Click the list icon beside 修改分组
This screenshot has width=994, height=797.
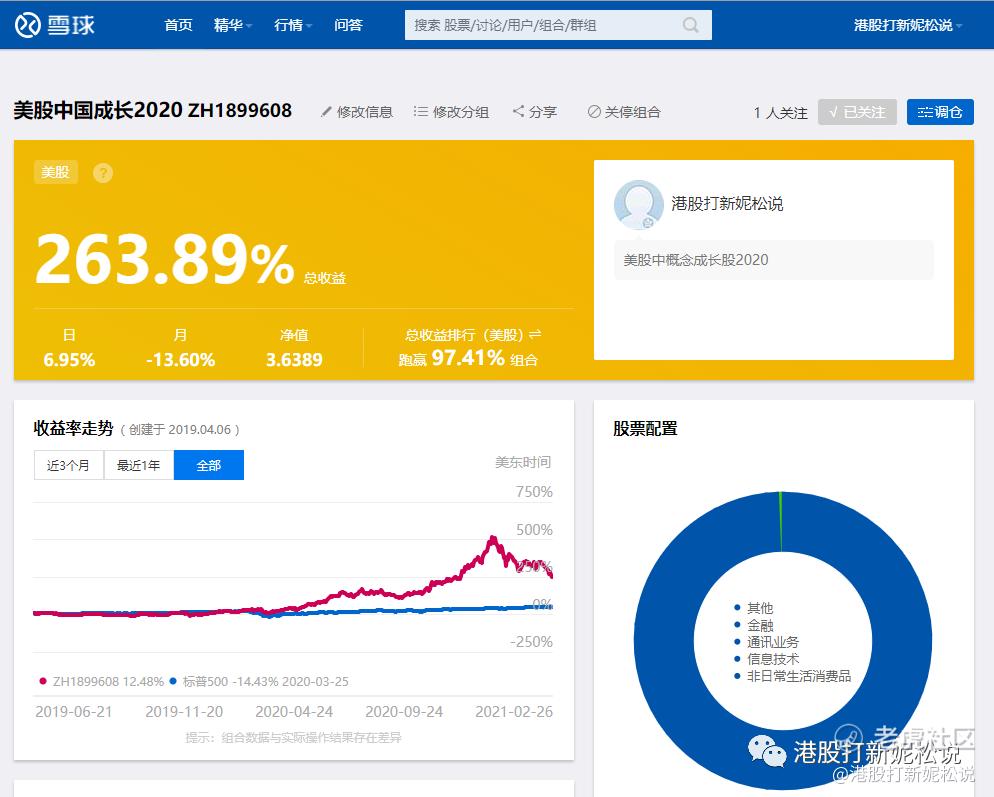pyautogui.click(x=420, y=112)
